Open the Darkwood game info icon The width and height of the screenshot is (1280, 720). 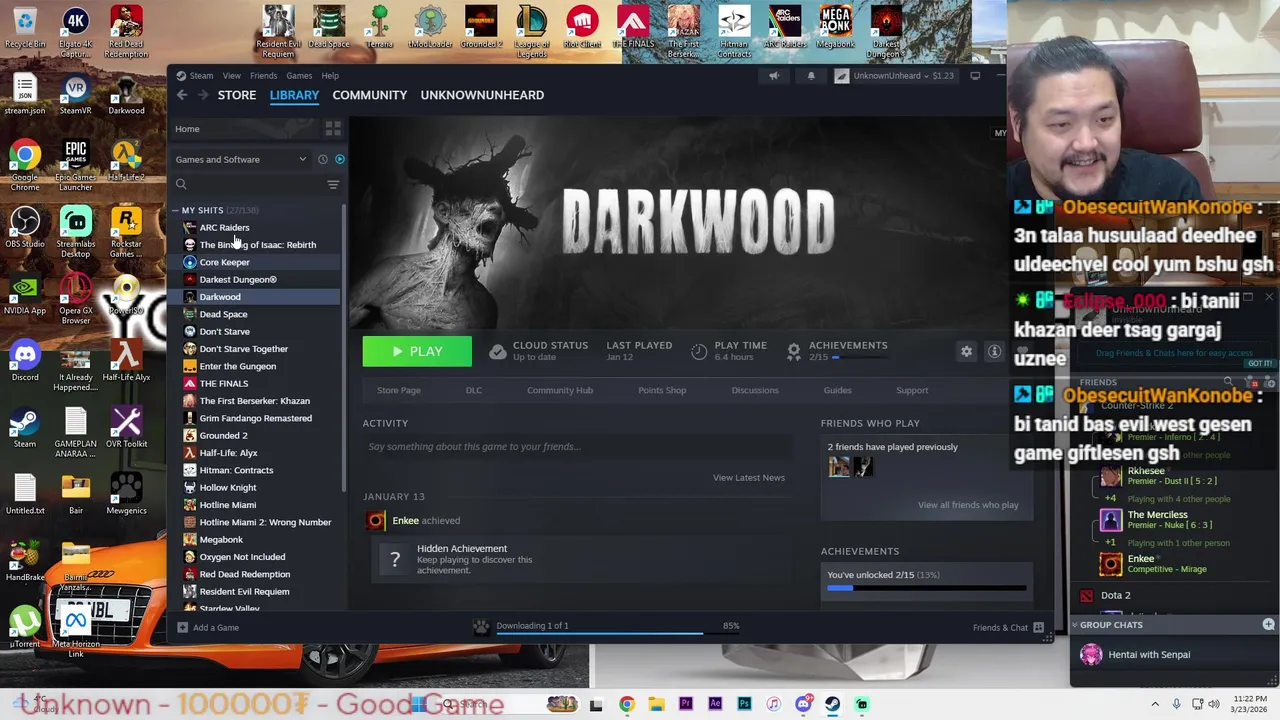point(994,351)
